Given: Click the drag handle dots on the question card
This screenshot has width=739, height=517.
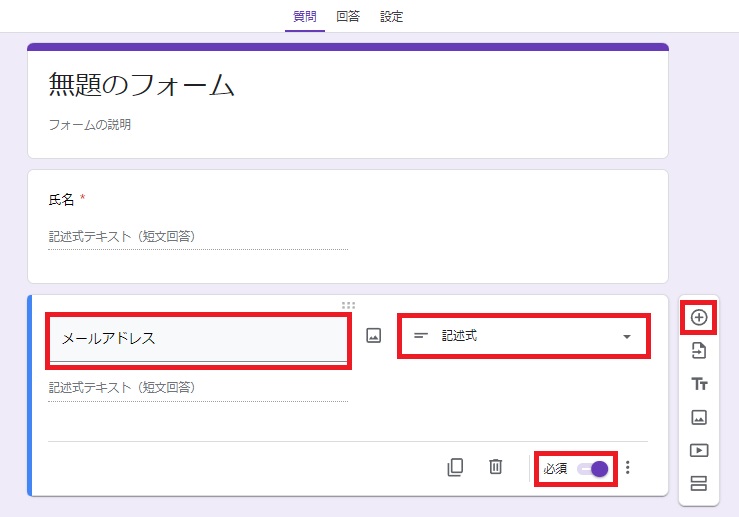Looking at the screenshot, I should pos(348,305).
